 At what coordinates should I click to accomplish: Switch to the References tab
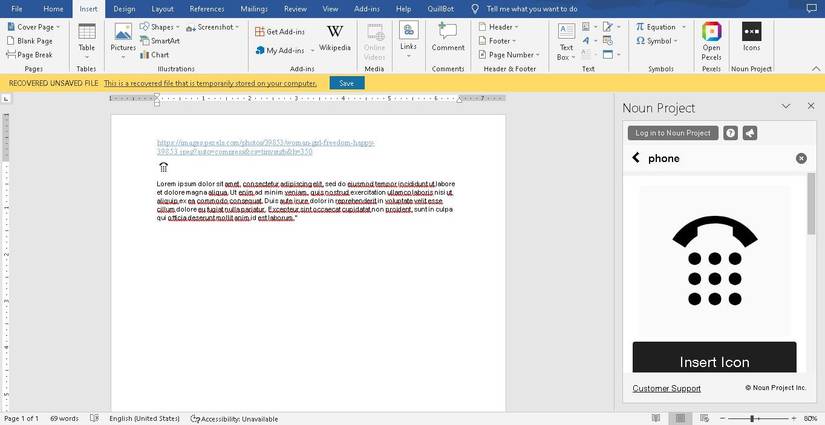click(x=207, y=9)
